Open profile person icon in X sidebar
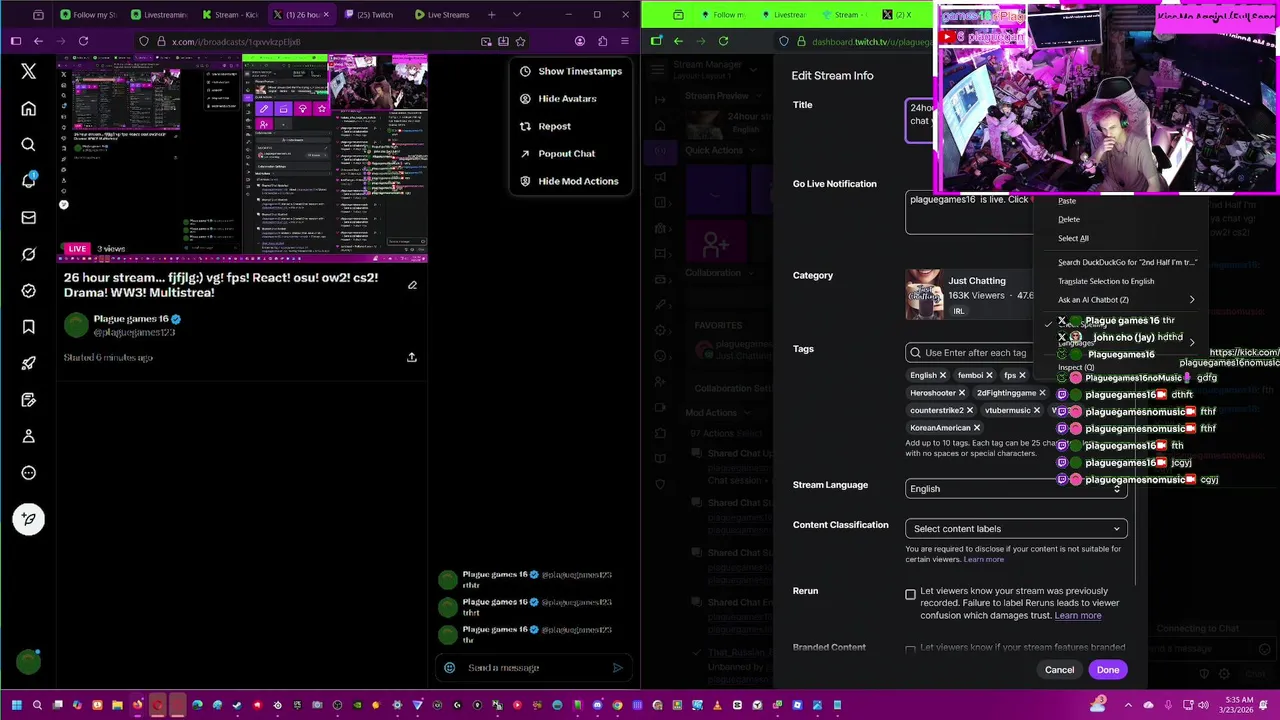 (x=28, y=436)
